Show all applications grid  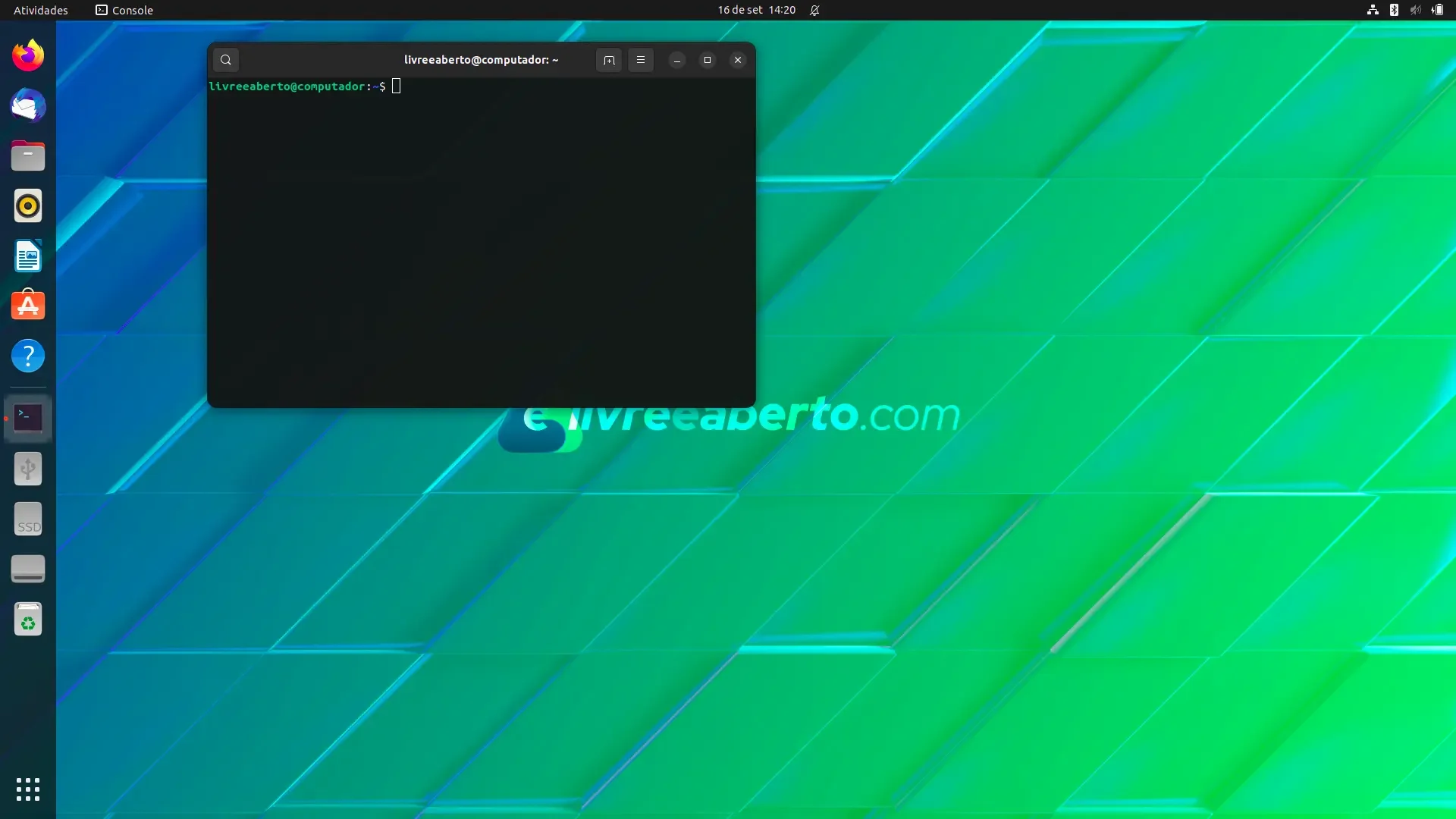click(x=28, y=789)
